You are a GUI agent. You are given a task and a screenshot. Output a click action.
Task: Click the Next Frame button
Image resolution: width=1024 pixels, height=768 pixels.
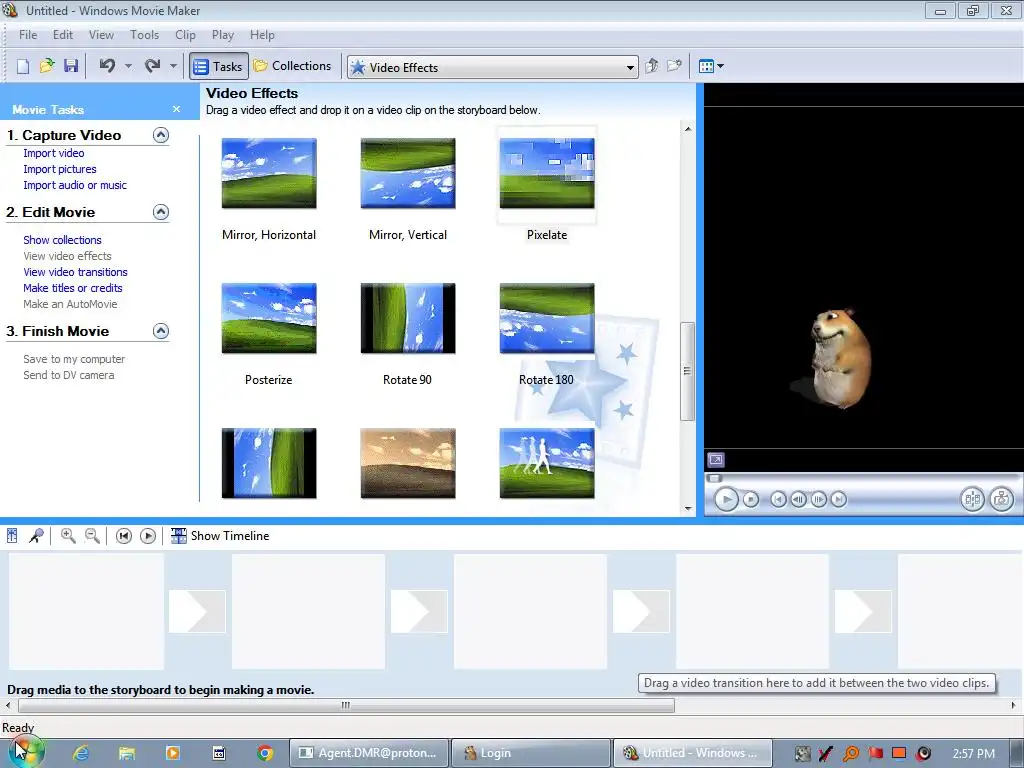click(818, 500)
